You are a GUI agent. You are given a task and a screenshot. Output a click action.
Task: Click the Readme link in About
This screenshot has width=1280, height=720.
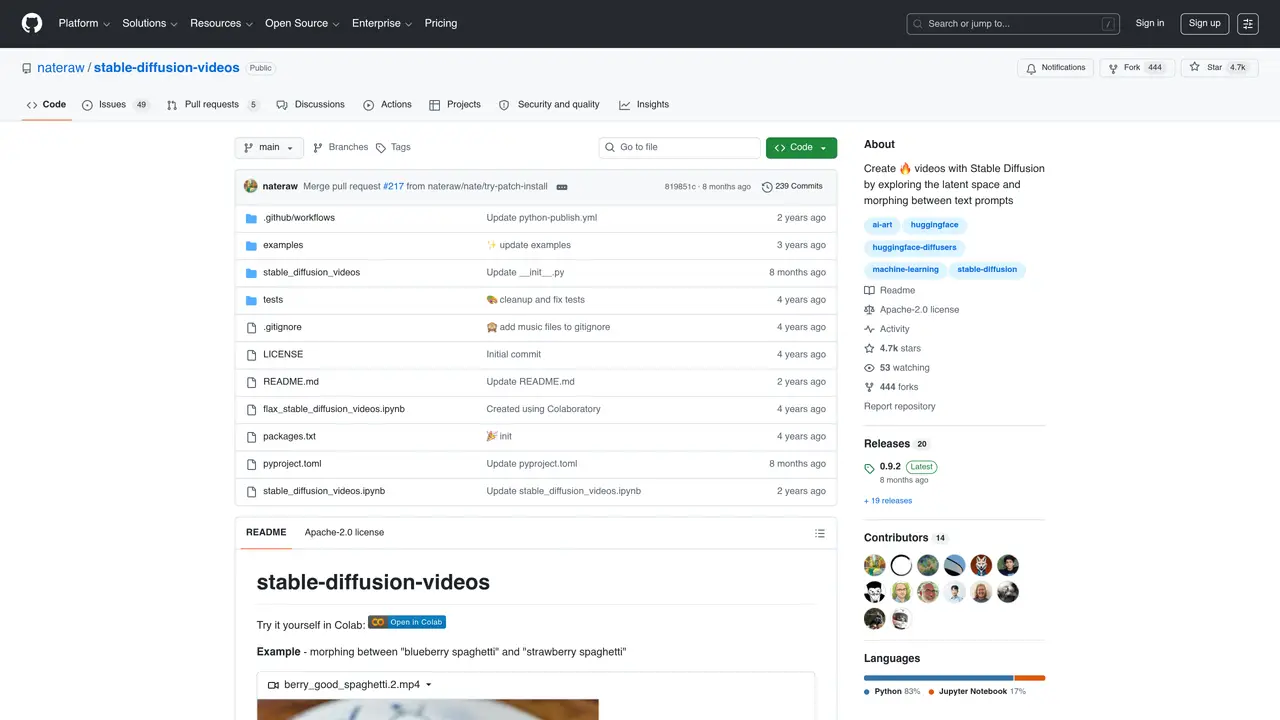(890, 290)
